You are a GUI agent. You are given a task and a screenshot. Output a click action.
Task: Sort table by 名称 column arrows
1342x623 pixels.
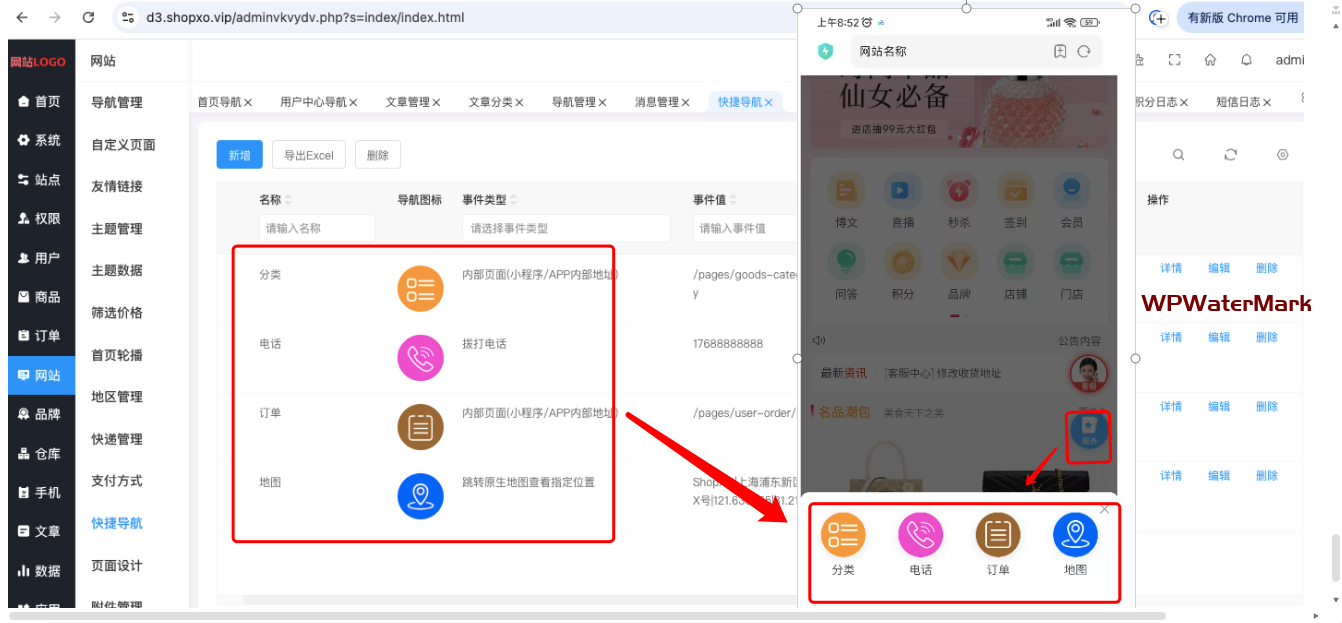point(289,200)
